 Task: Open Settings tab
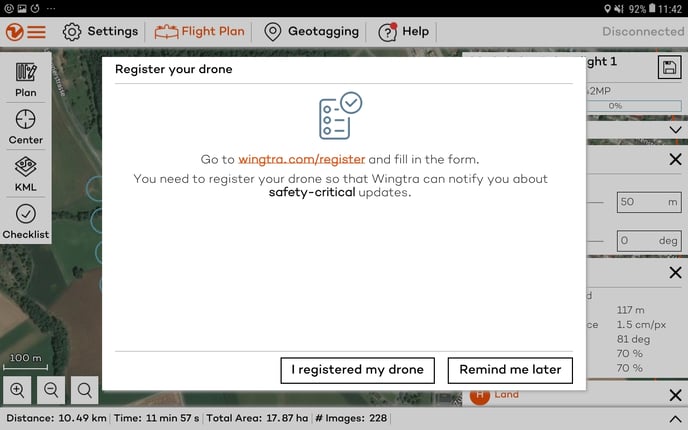pyautogui.click(x=100, y=32)
